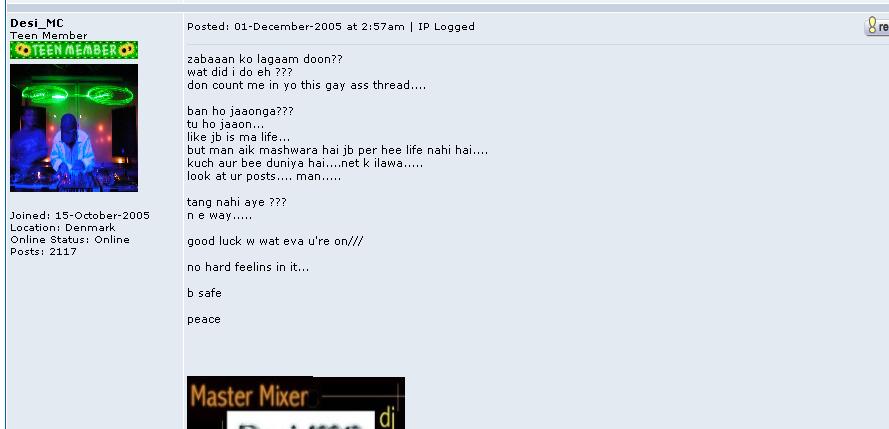Screen dimensions: 889x429
Task: Click the 'Location: Denmark' line
Action: tap(62, 227)
